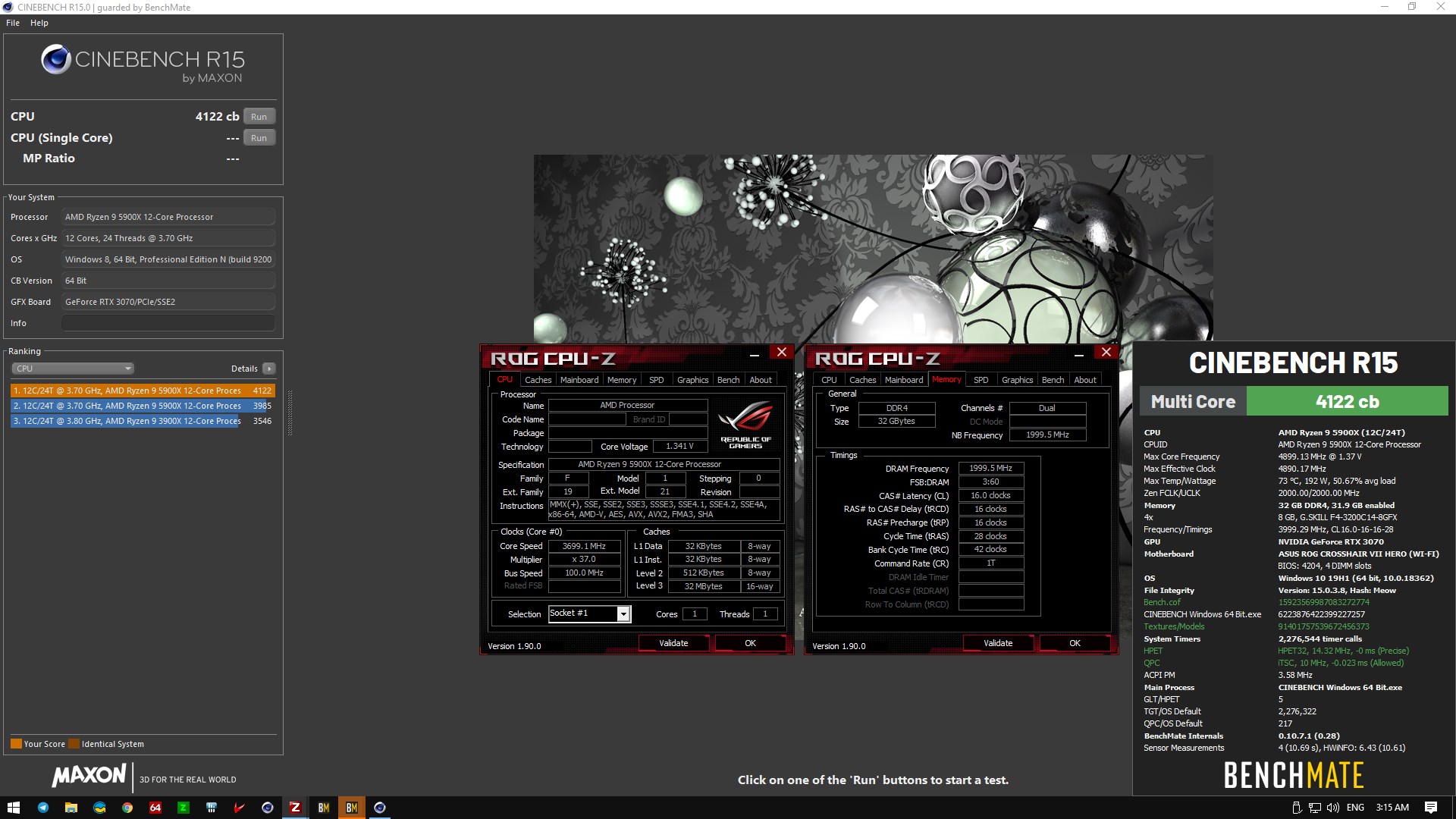The width and height of the screenshot is (1456, 819).
Task: Open the green Z taskbar icon
Action: 183,808
